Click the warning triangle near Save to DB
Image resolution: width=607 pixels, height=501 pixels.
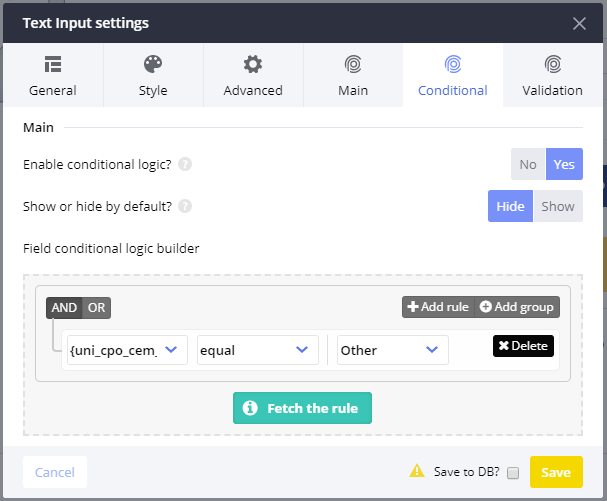[417, 471]
